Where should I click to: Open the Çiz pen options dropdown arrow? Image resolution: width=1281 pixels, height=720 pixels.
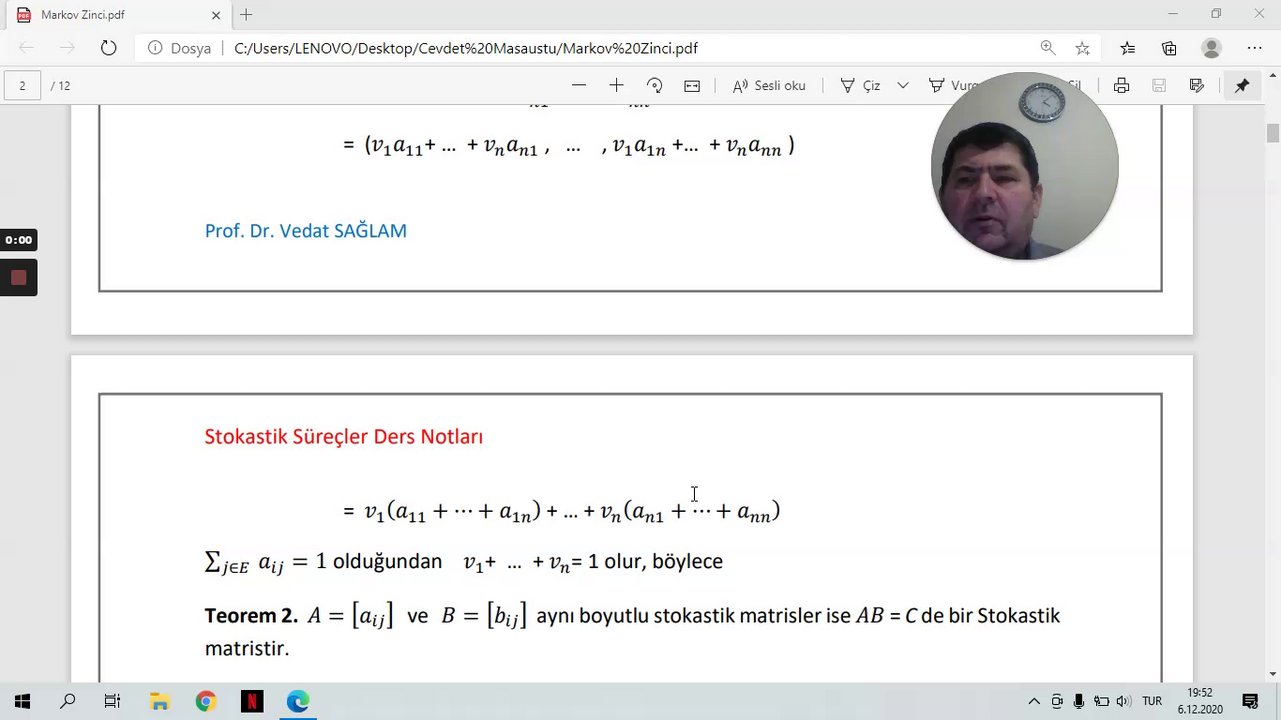(x=903, y=86)
